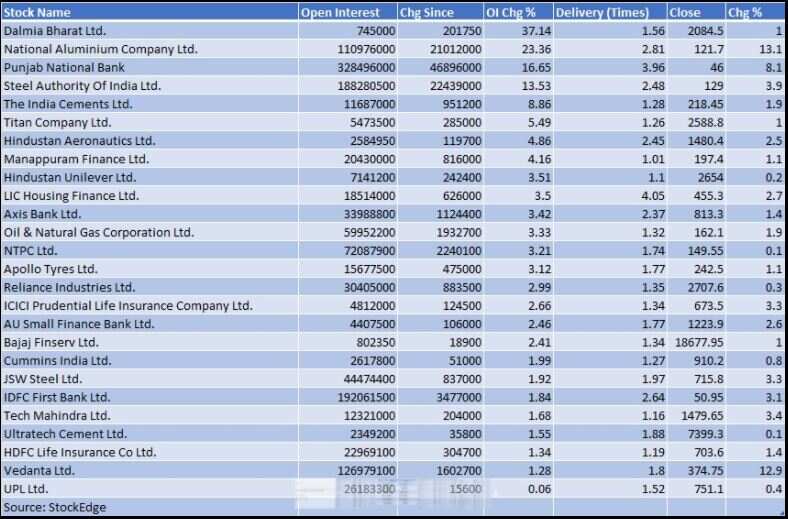Select OI Chg % value 23.36
788x519 pixels.
[x=536, y=49]
